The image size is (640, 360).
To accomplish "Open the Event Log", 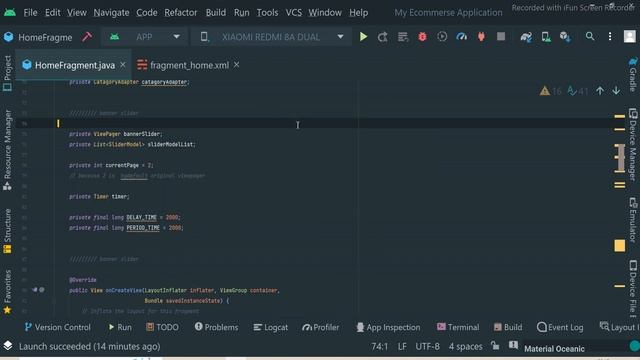I will [560, 327].
